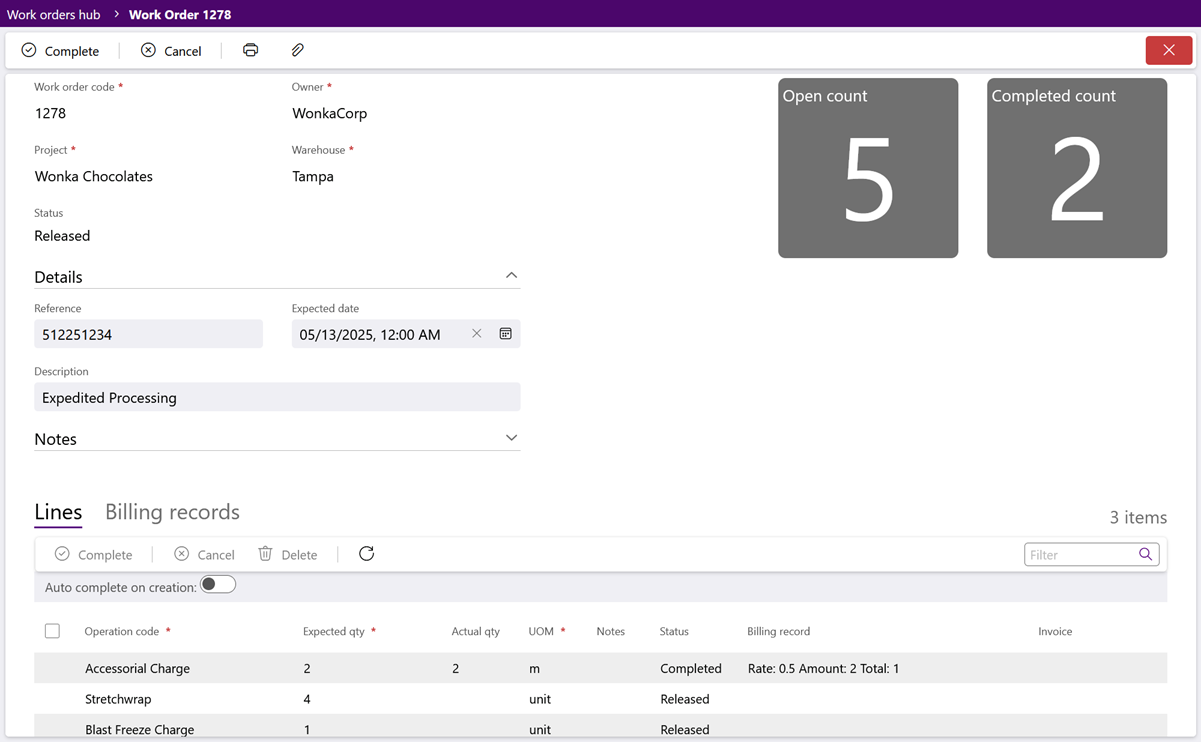This screenshot has width=1201, height=742.
Task: Click the Expected date field
Action: click(406, 334)
